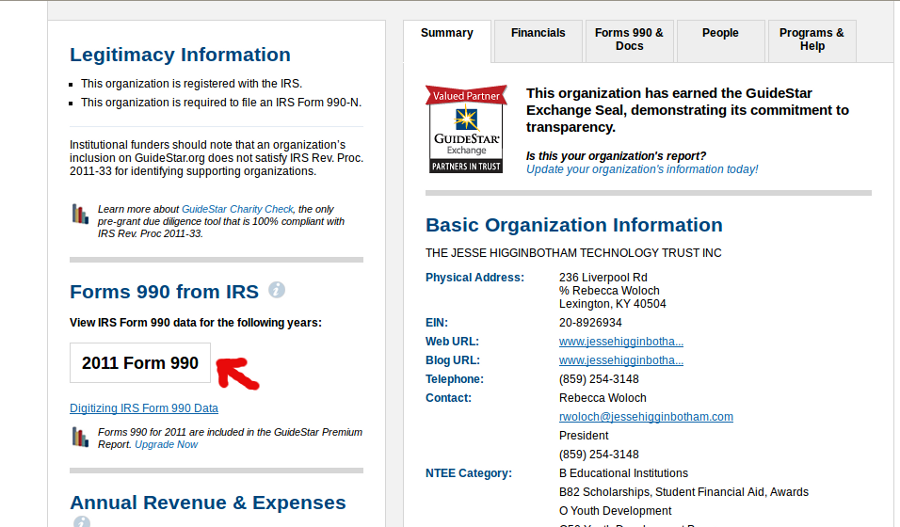The width and height of the screenshot is (900, 527).
Task: Click bullet 'This organization is registered with the IRS'
Action: coord(191,84)
